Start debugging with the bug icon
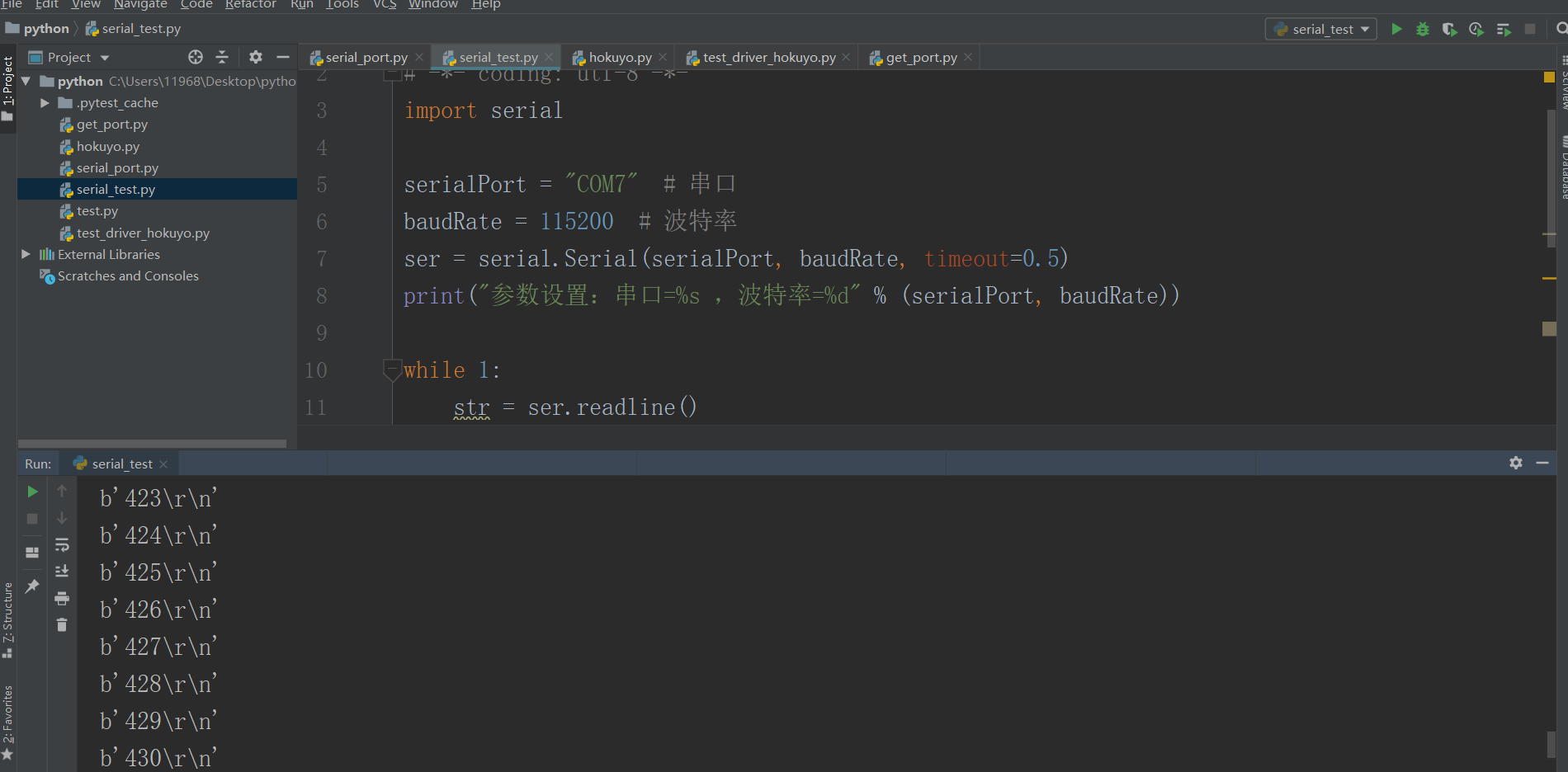Image resolution: width=1568 pixels, height=772 pixels. coord(1423,29)
